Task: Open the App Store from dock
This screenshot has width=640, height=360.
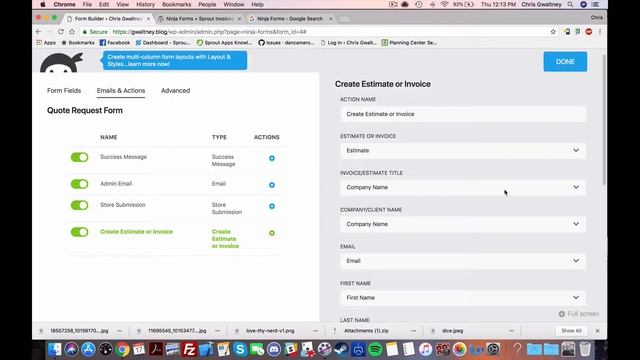Action: 88,349
